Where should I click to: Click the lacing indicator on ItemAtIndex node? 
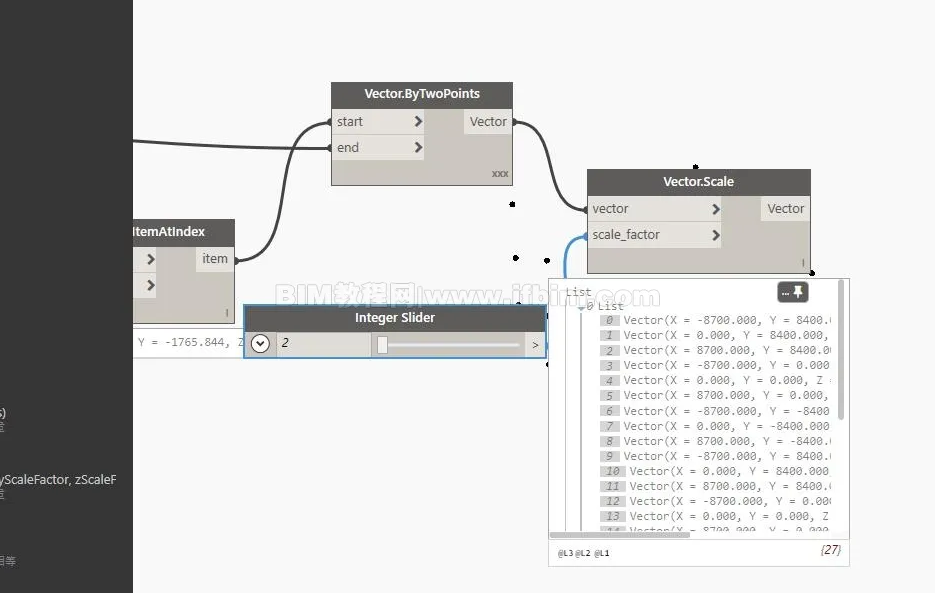[x=227, y=313]
